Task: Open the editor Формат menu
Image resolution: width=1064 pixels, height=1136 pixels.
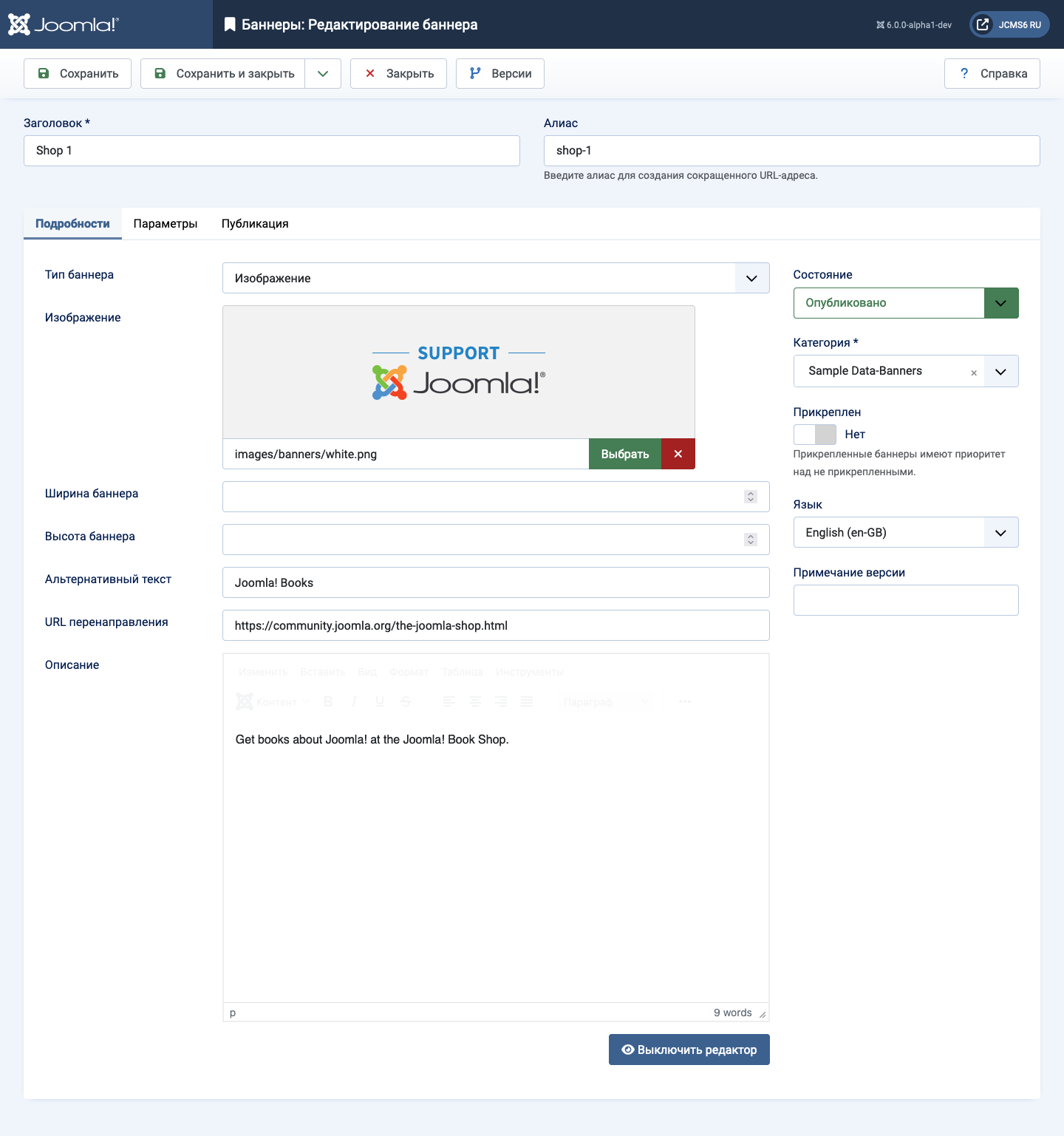Action: (x=409, y=672)
